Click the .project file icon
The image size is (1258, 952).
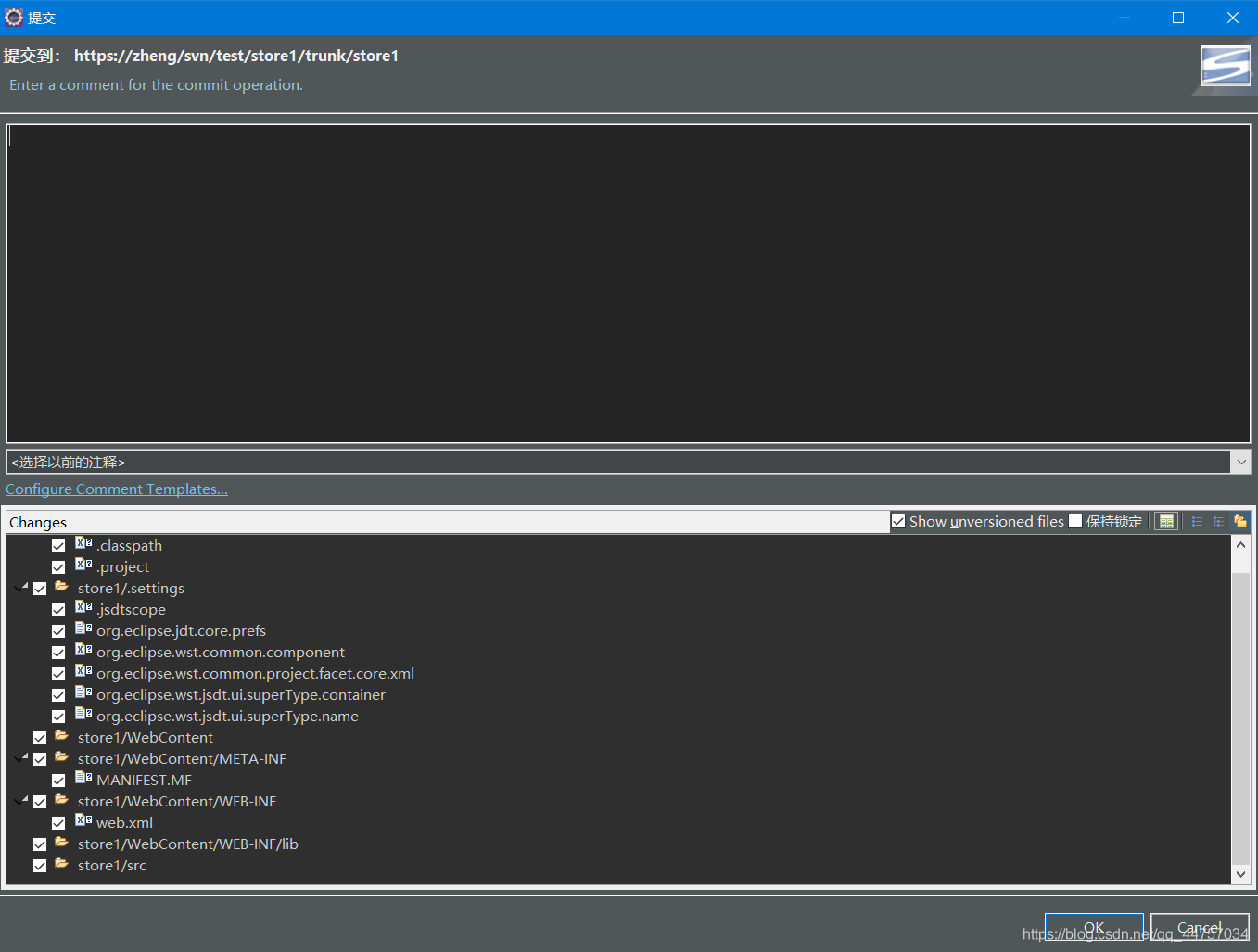tap(83, 565)
